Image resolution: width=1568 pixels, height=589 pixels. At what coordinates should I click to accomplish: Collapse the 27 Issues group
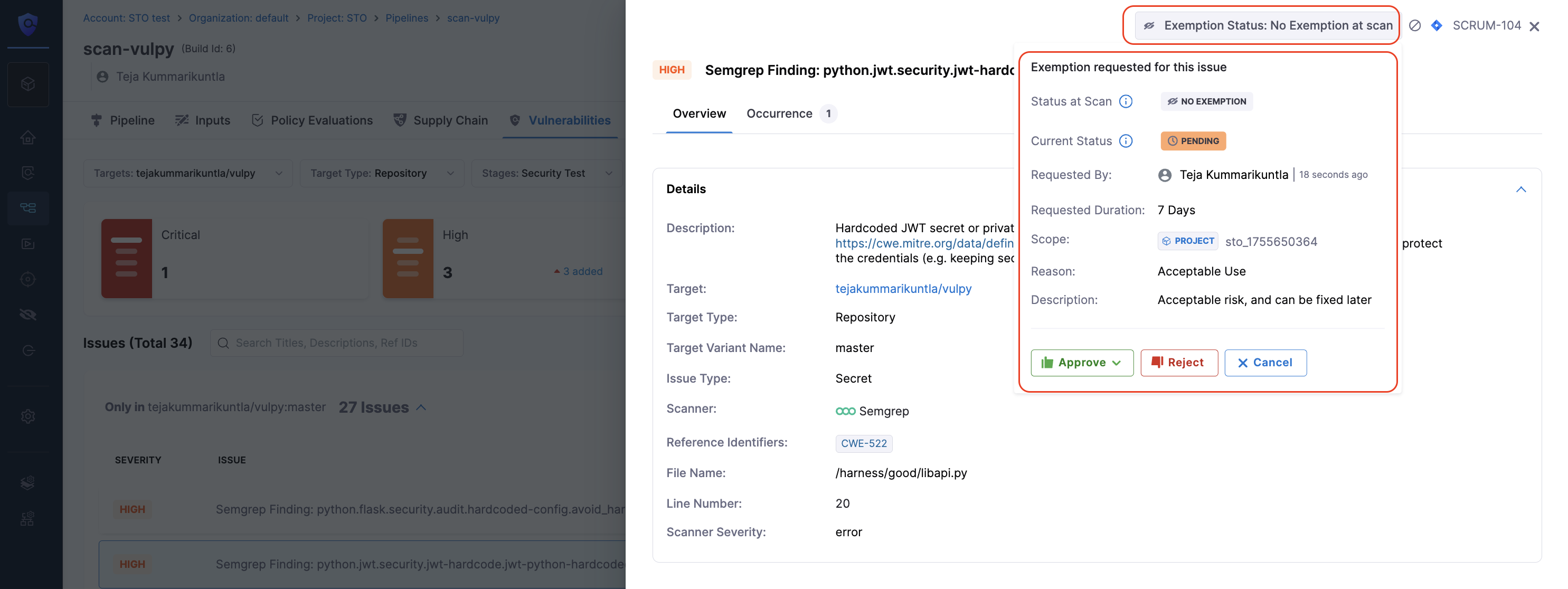coord(421,407)
